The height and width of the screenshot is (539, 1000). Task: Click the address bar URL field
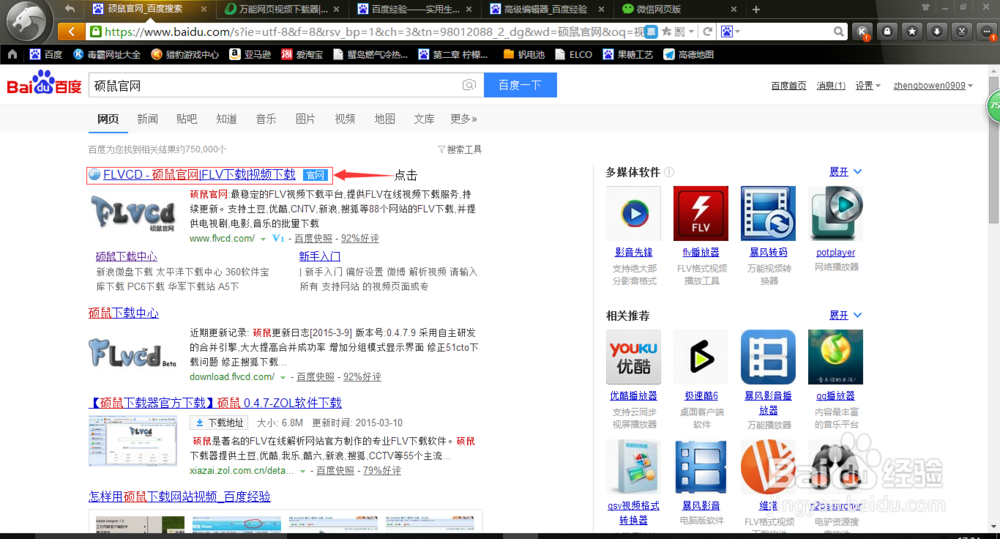[373, 31]
